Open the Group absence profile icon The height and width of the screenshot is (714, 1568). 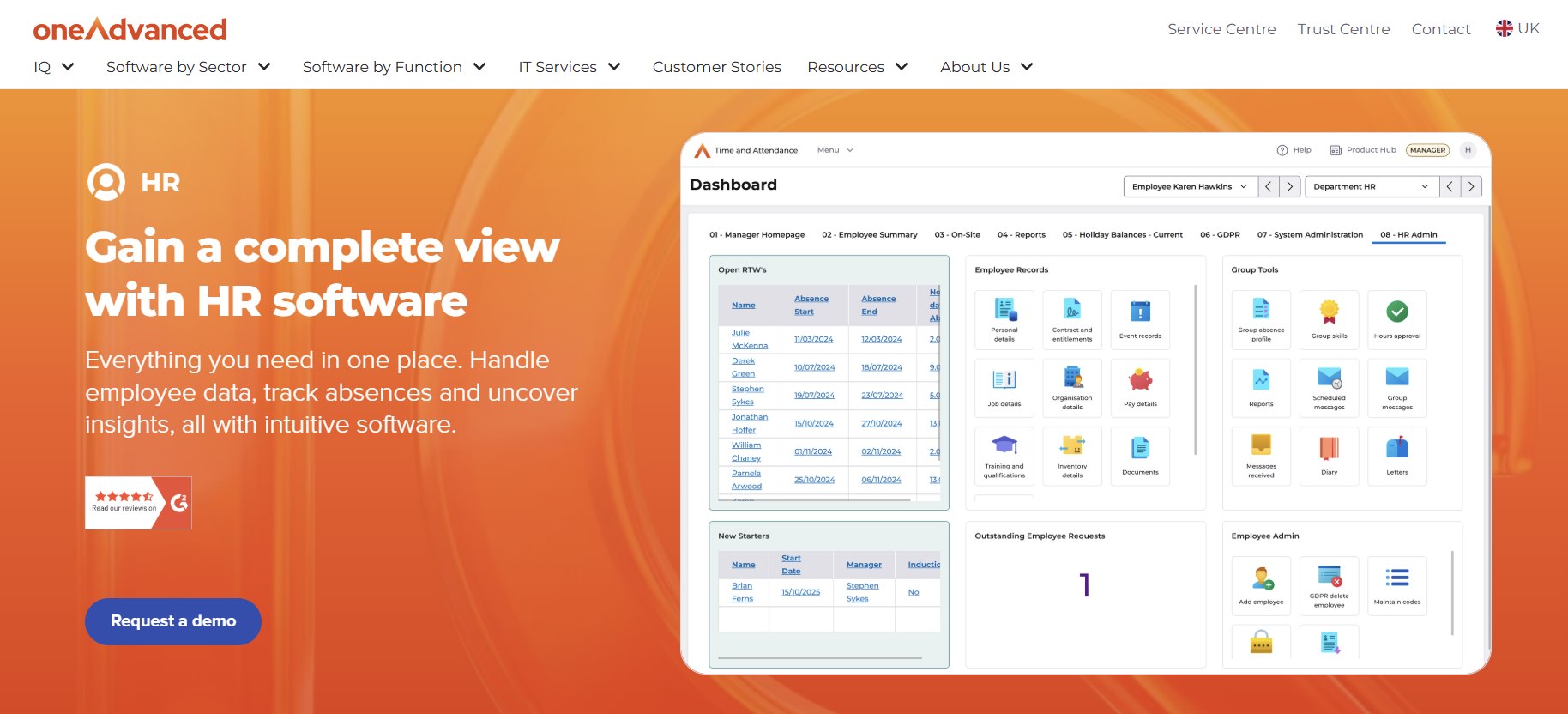[x=1261, y=320]
